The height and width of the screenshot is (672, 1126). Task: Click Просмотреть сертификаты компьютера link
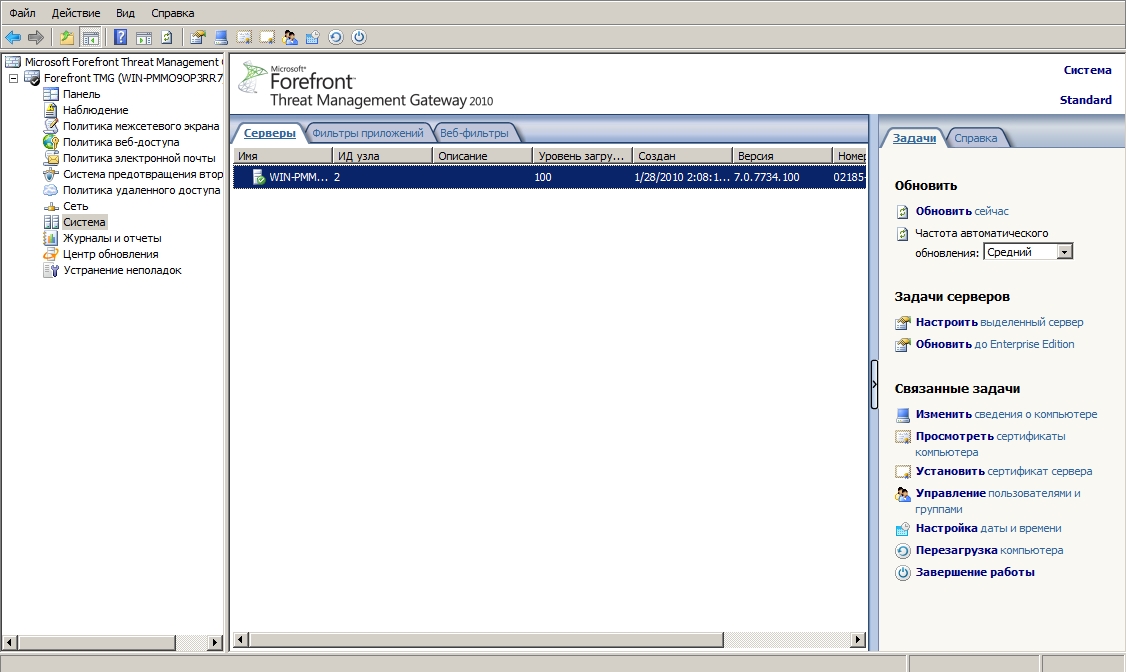[x=990, y=444]
